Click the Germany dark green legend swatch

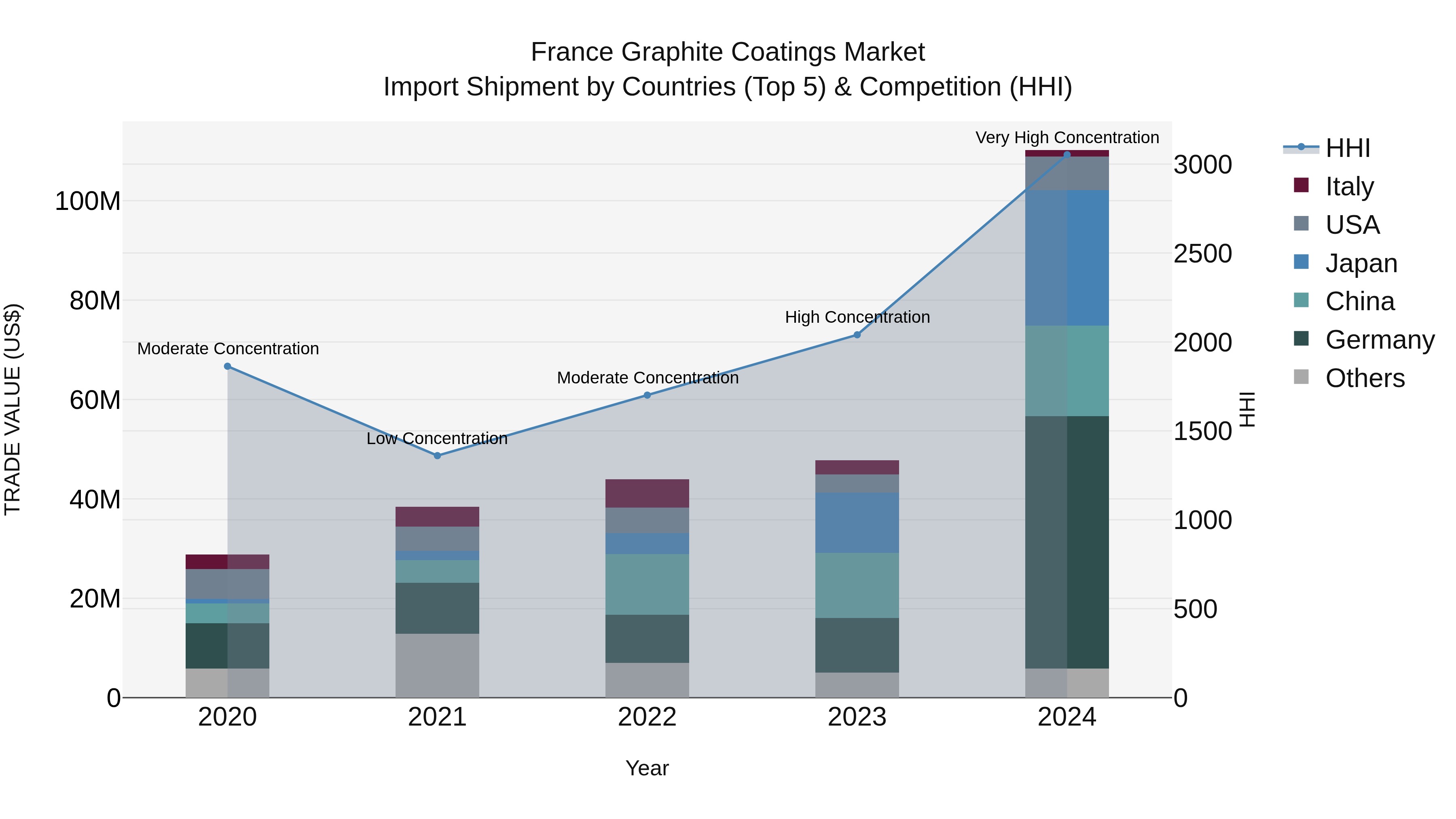pos(1301,339)
